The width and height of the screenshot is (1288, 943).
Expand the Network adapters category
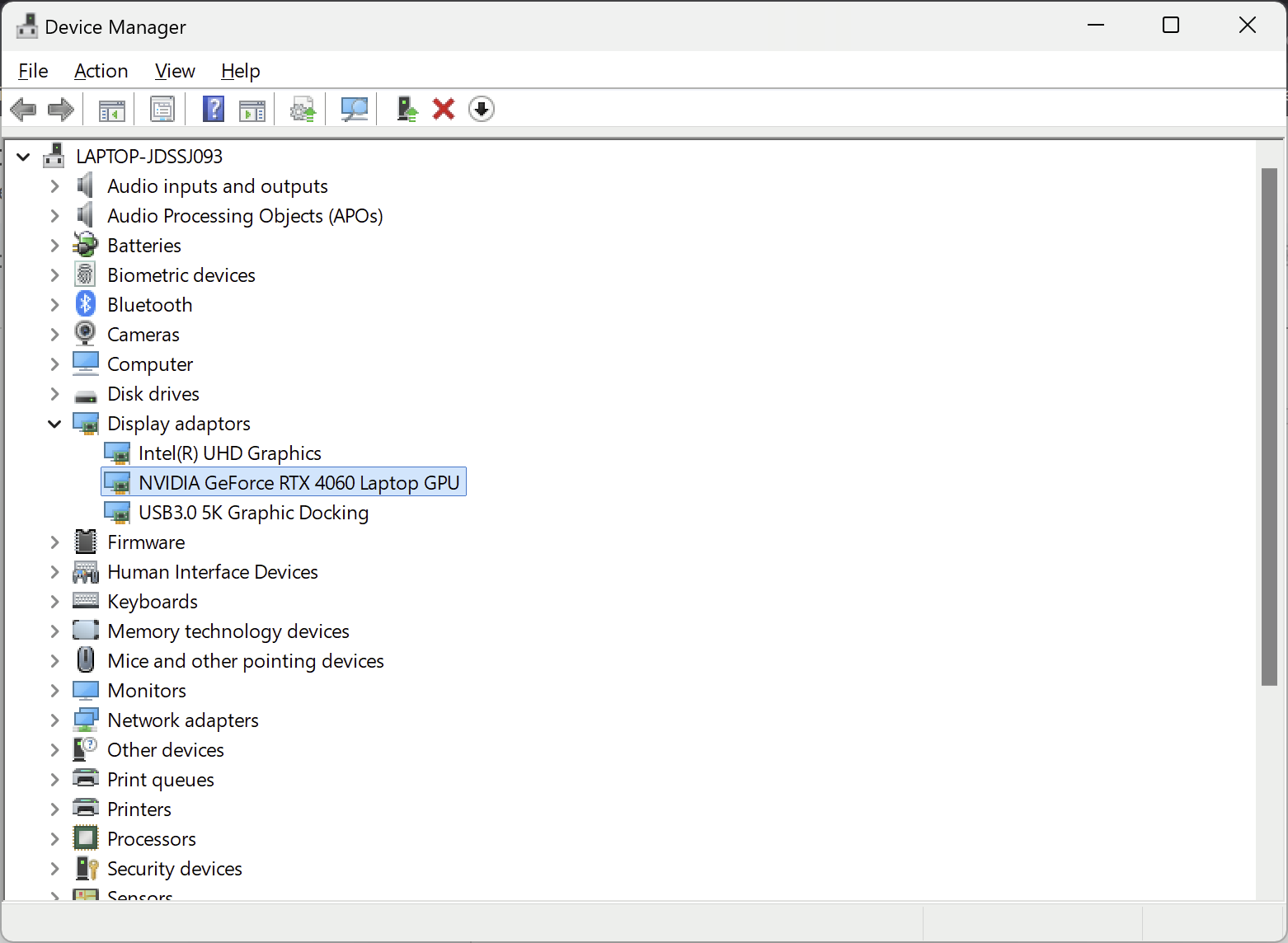point(54,720)
